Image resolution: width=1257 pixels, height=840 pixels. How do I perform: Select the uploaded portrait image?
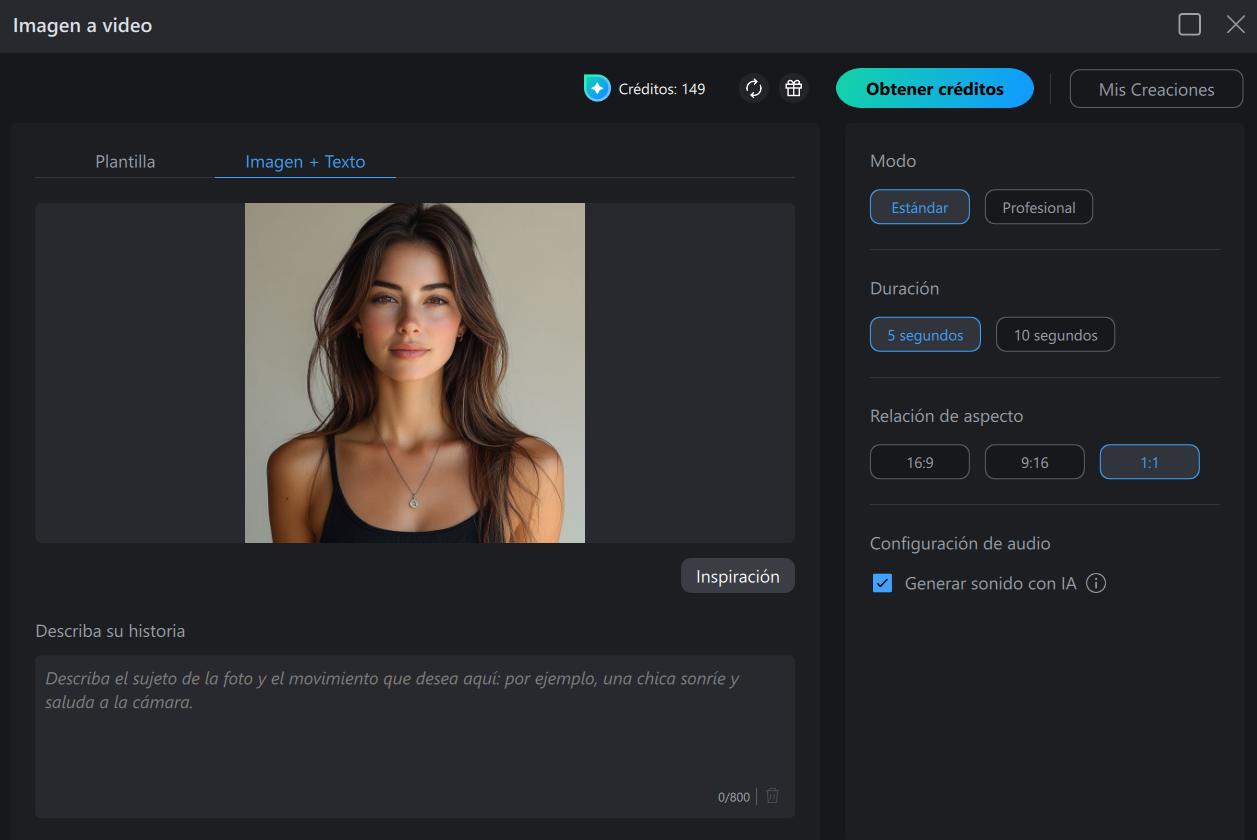pyautogui.click(x=414, y=373)
